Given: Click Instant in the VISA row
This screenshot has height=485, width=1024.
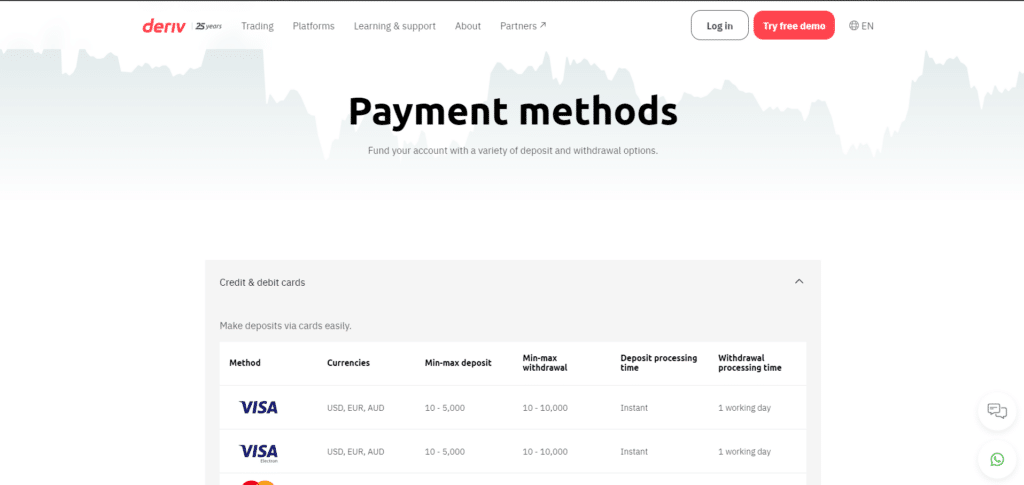Looking at the screenshot, I should (x=634, y=408).
